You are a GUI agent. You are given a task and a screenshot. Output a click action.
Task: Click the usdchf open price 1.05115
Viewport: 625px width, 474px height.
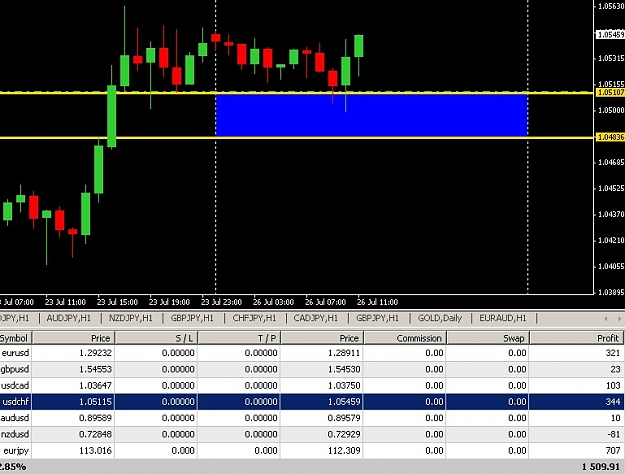95,401
